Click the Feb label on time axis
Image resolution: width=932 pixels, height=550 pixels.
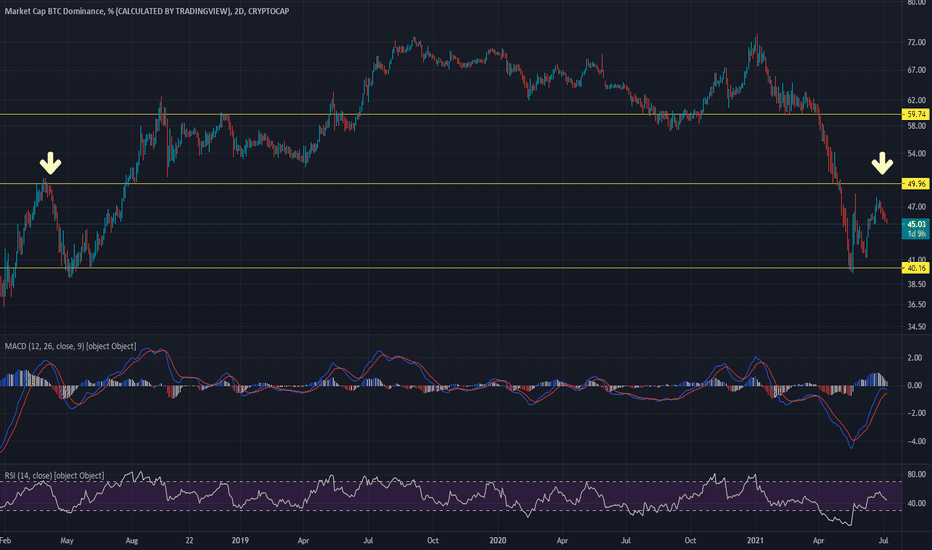click(x=5, y=540)
